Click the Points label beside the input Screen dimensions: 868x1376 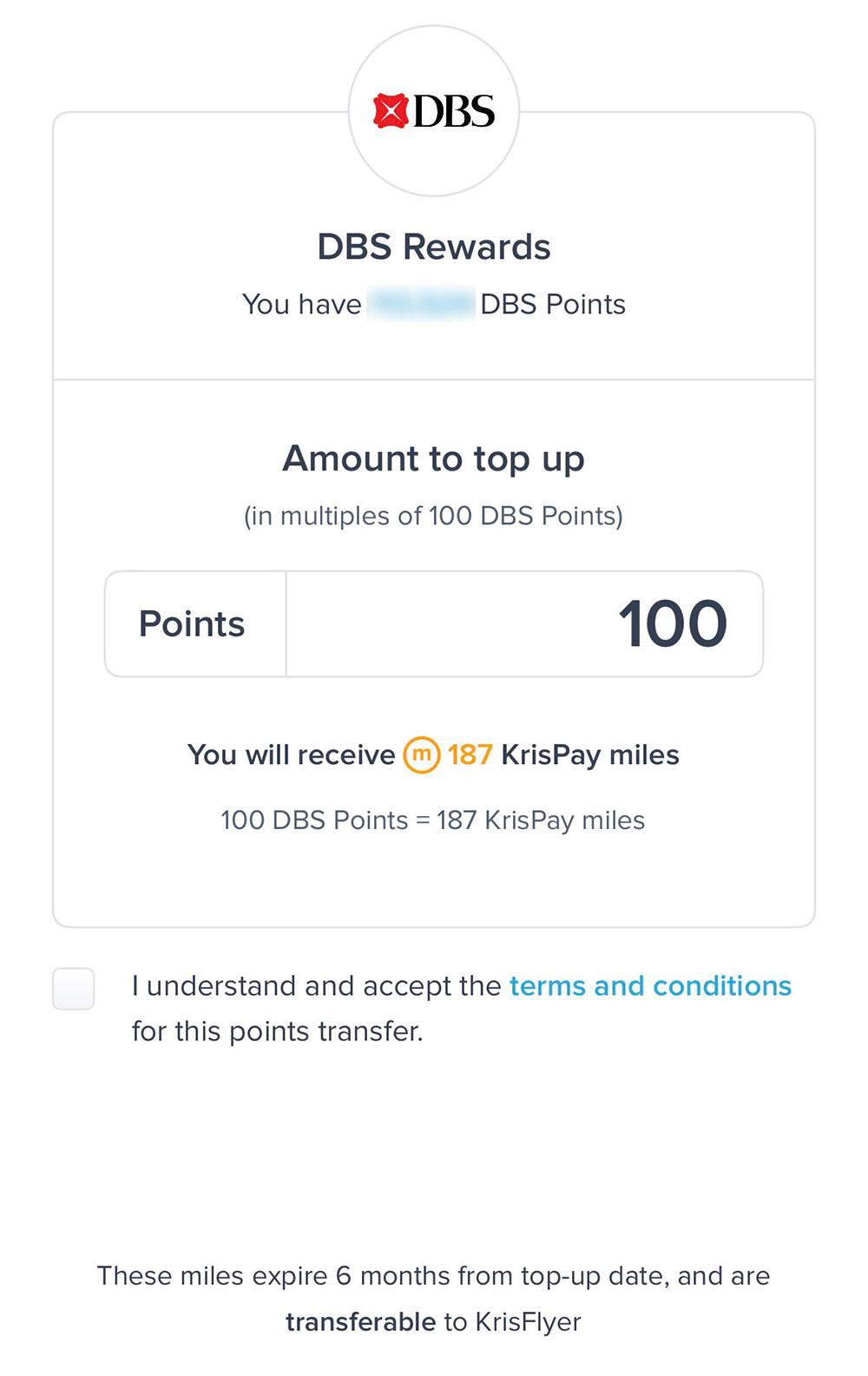coord(192,624)
